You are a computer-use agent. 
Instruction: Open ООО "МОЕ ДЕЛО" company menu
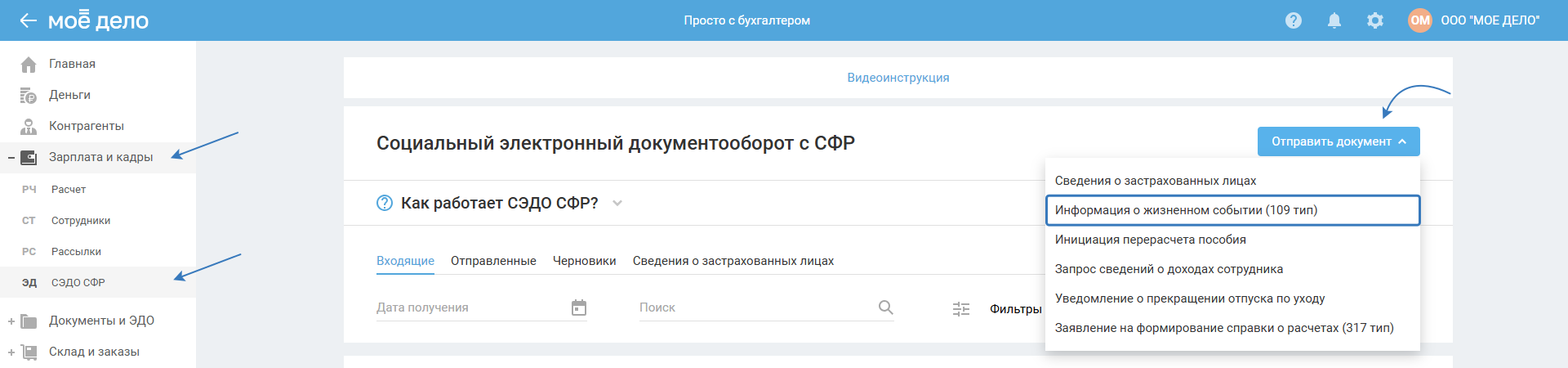(1490, 20)
